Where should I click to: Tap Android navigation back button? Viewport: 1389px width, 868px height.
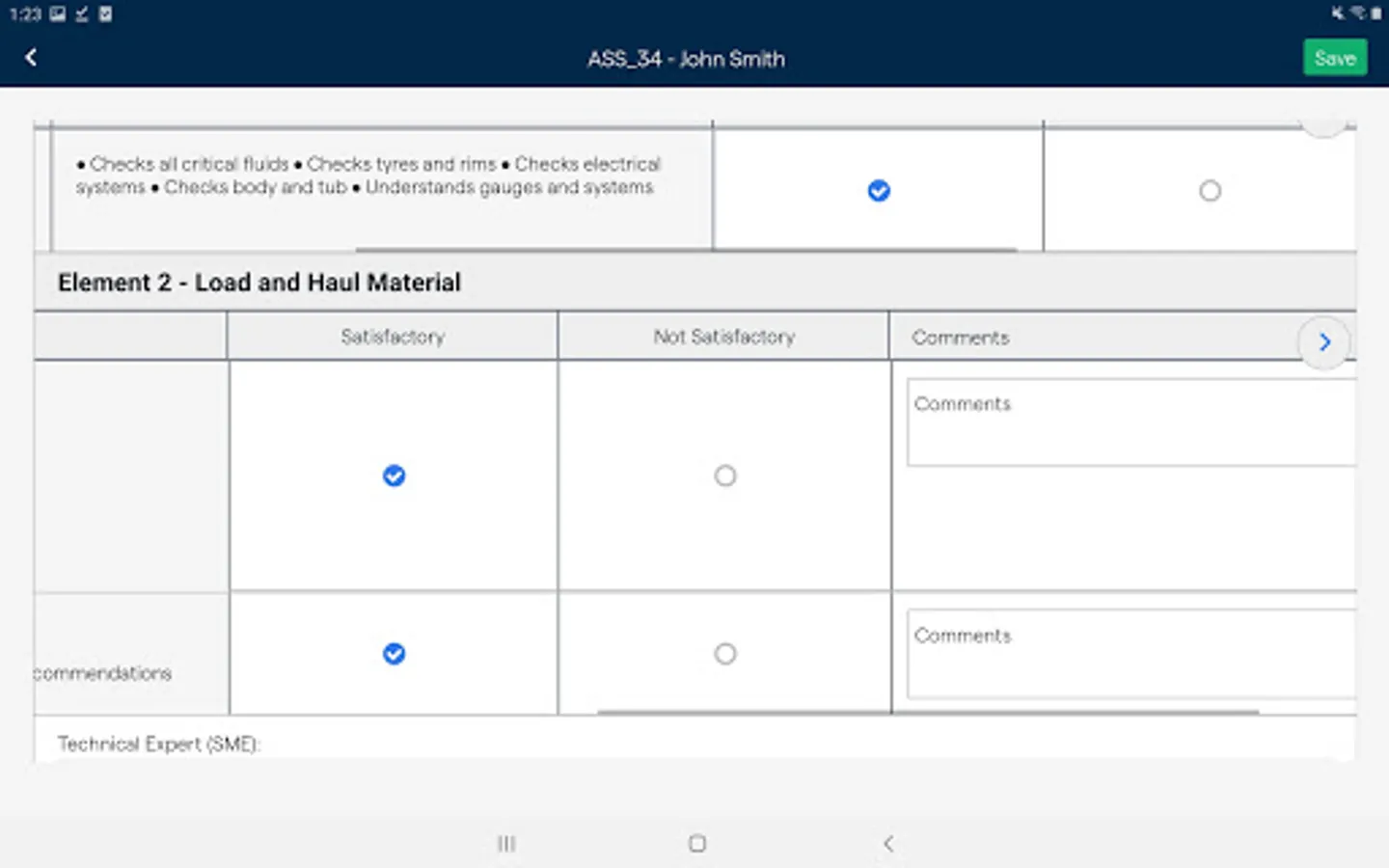[x=888, y=844]
